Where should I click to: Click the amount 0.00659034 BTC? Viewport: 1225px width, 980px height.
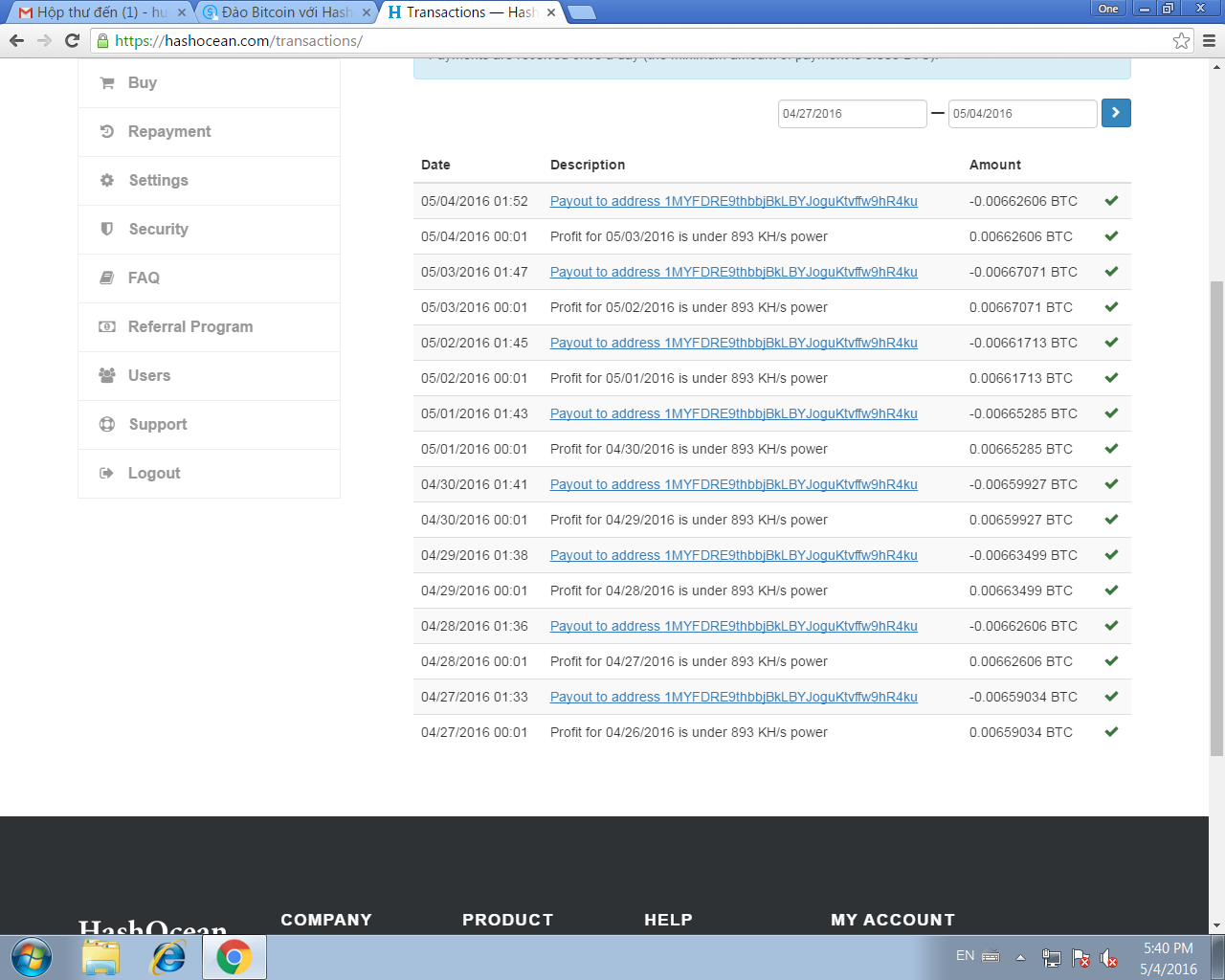tap(1020, 732)
